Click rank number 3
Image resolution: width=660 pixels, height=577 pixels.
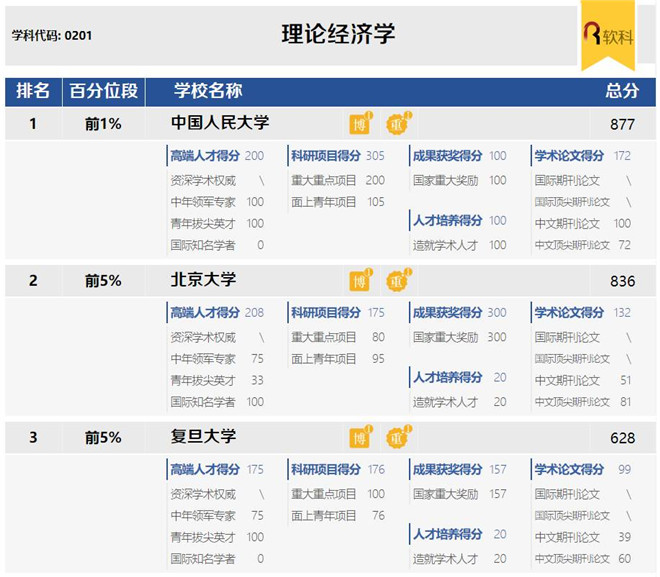(33, 438)
